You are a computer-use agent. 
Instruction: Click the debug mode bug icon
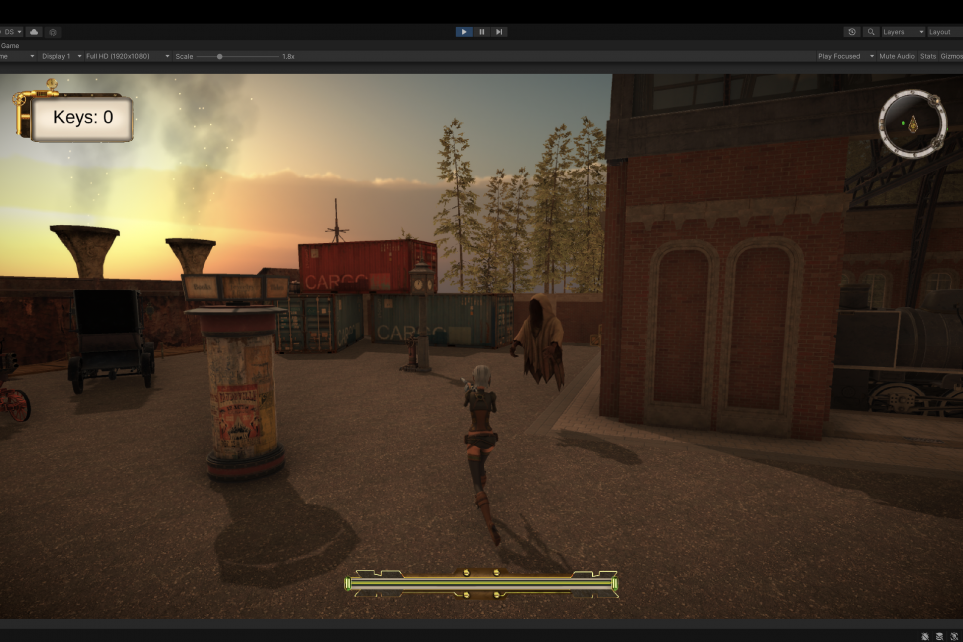click(x=924, y=636)
